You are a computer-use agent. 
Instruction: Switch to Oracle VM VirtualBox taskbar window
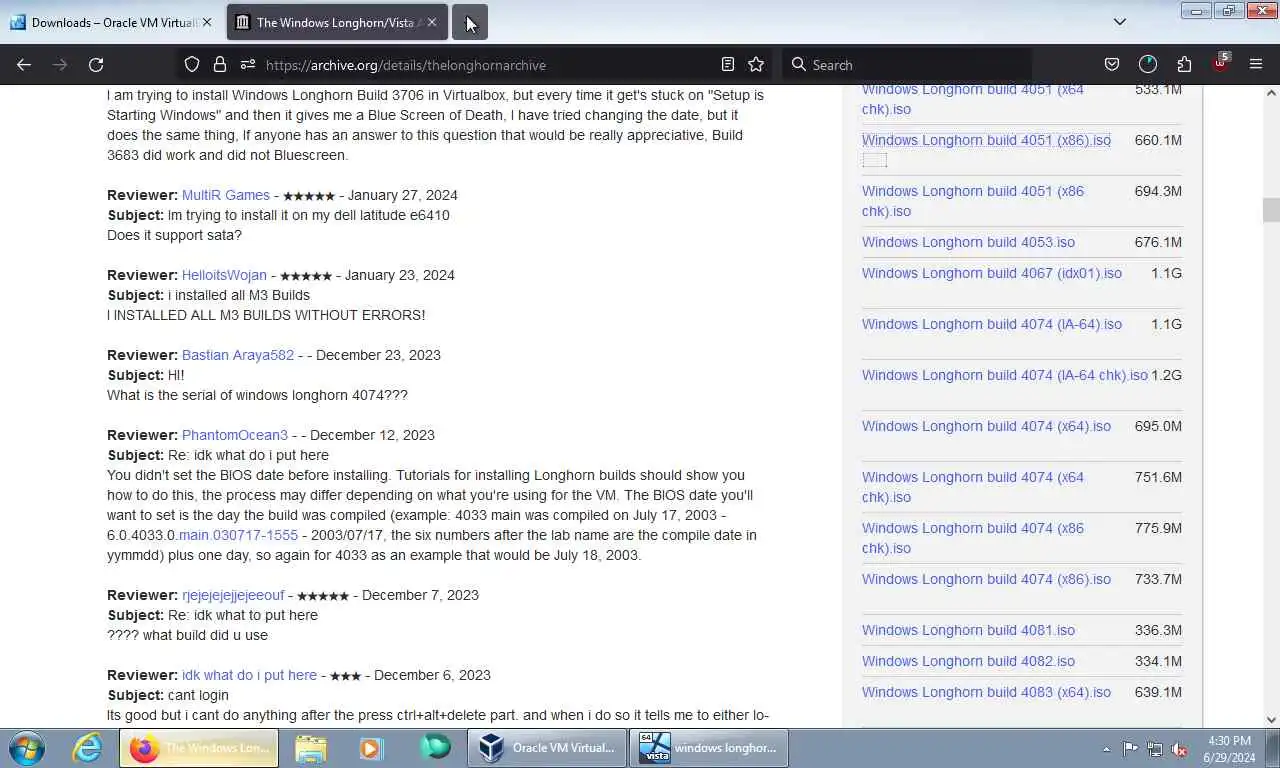pos(547,748)
